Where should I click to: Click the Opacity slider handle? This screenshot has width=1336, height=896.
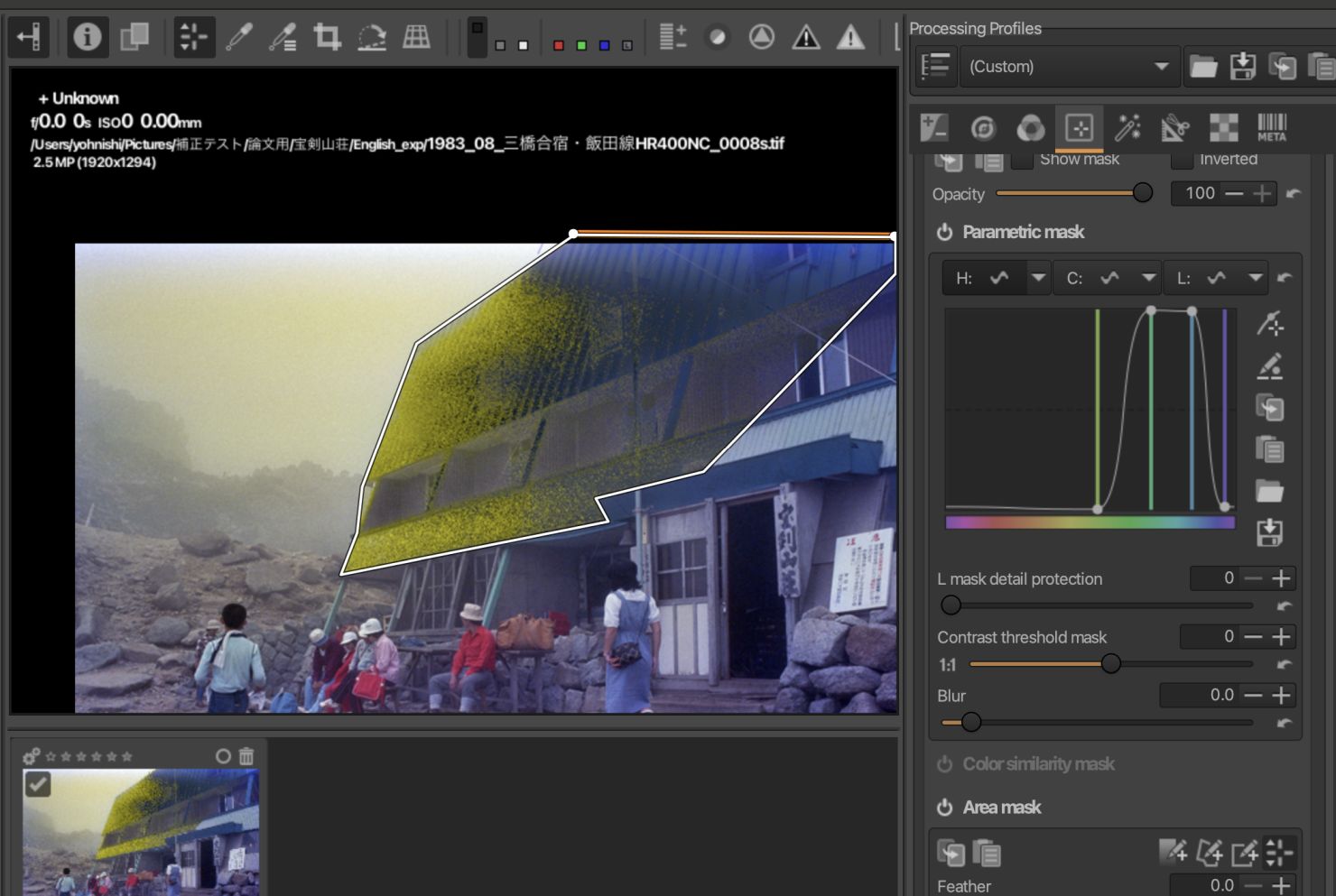(1142, 192)
